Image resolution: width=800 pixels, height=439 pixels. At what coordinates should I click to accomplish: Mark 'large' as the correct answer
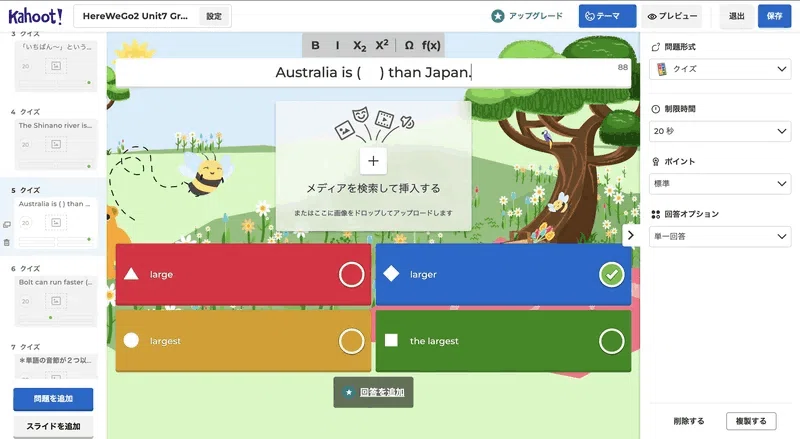(352, 274)
